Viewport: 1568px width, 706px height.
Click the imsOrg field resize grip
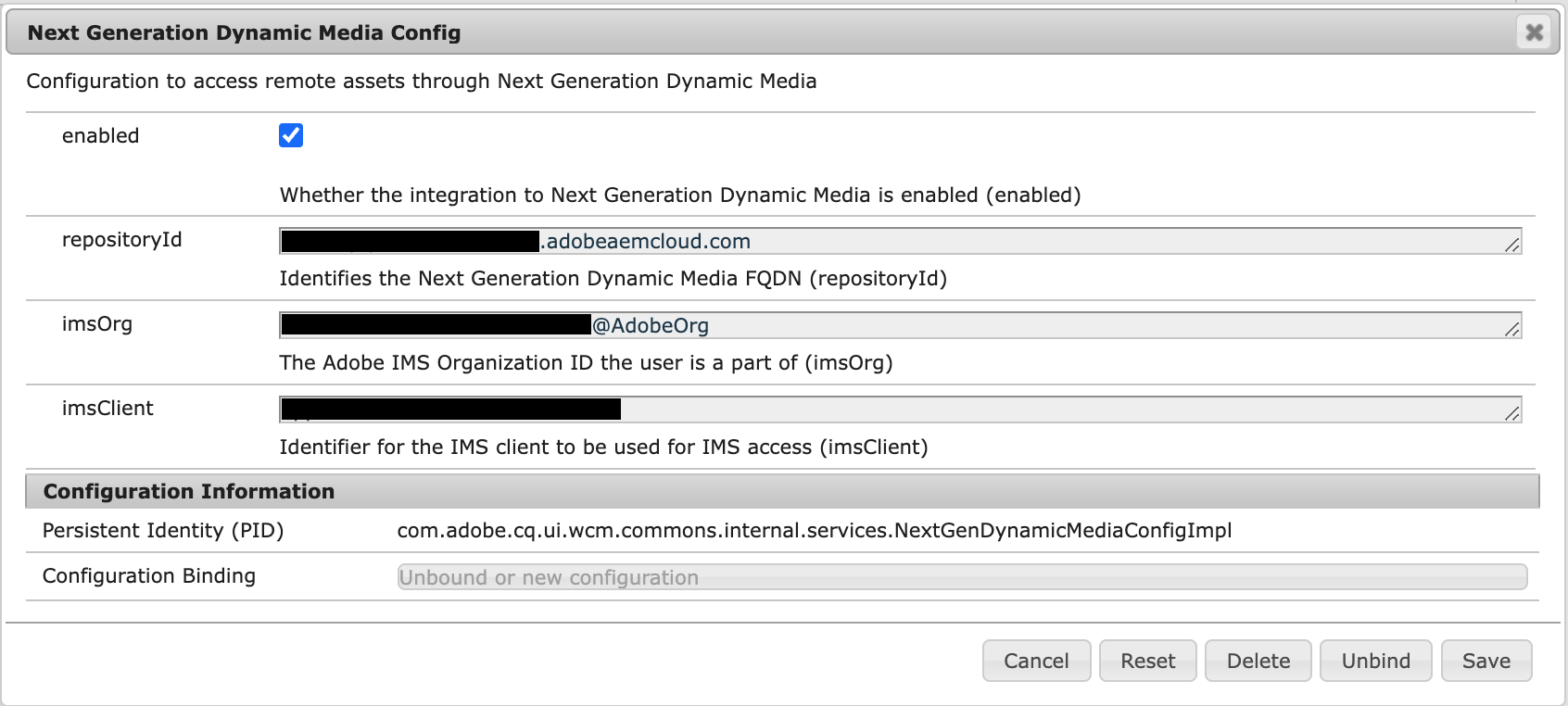[x=1512, y=329]
